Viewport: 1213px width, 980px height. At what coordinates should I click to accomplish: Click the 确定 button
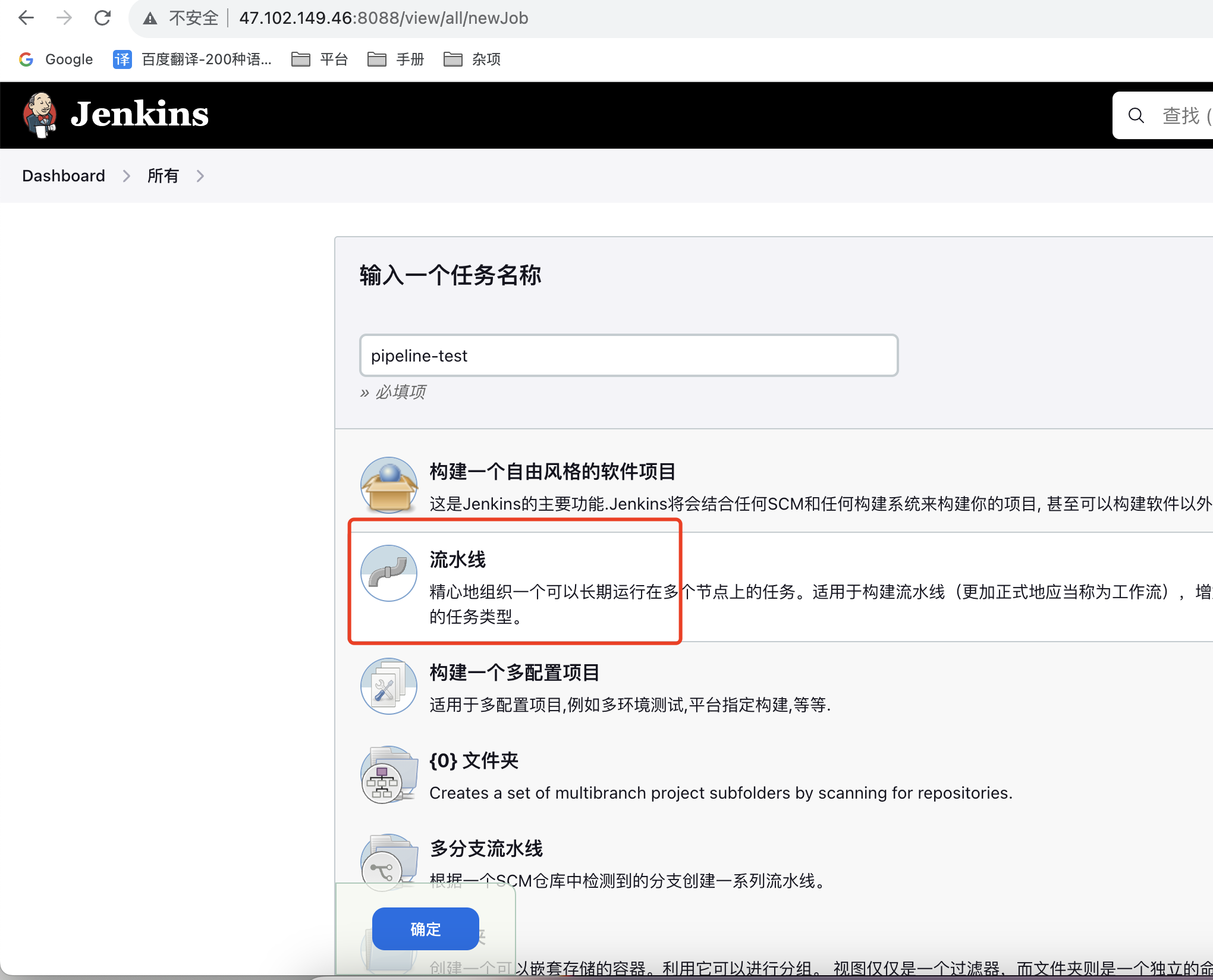pos(425,929)
